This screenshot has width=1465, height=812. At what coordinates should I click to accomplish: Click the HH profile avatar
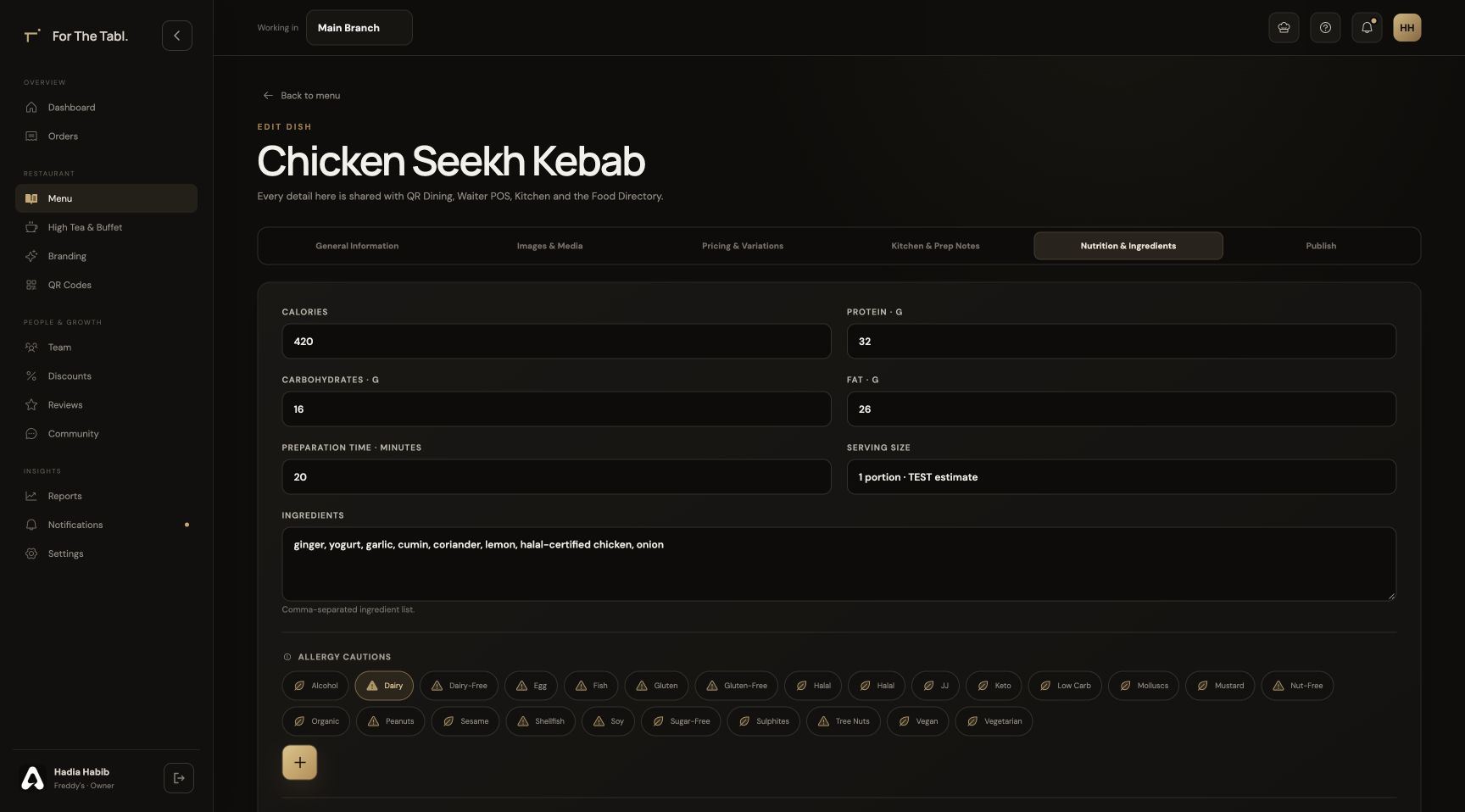point(1407,28)
